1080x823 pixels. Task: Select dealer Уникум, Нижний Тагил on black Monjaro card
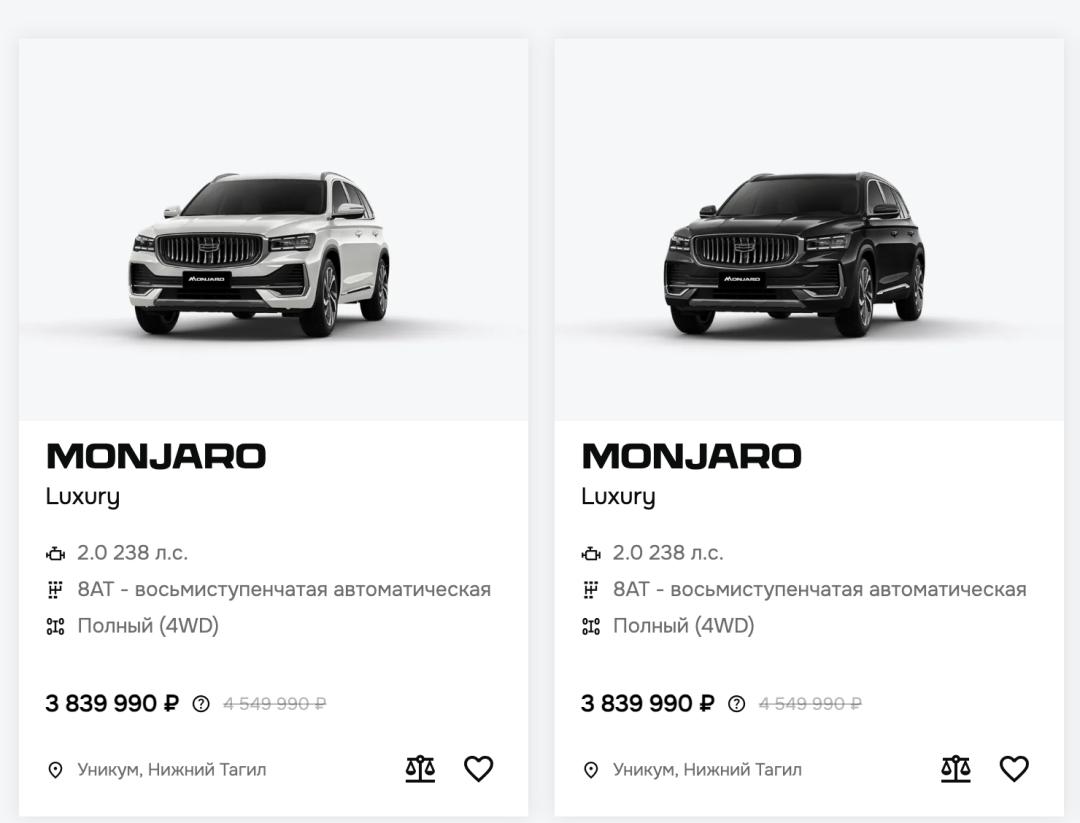[707, 770]
